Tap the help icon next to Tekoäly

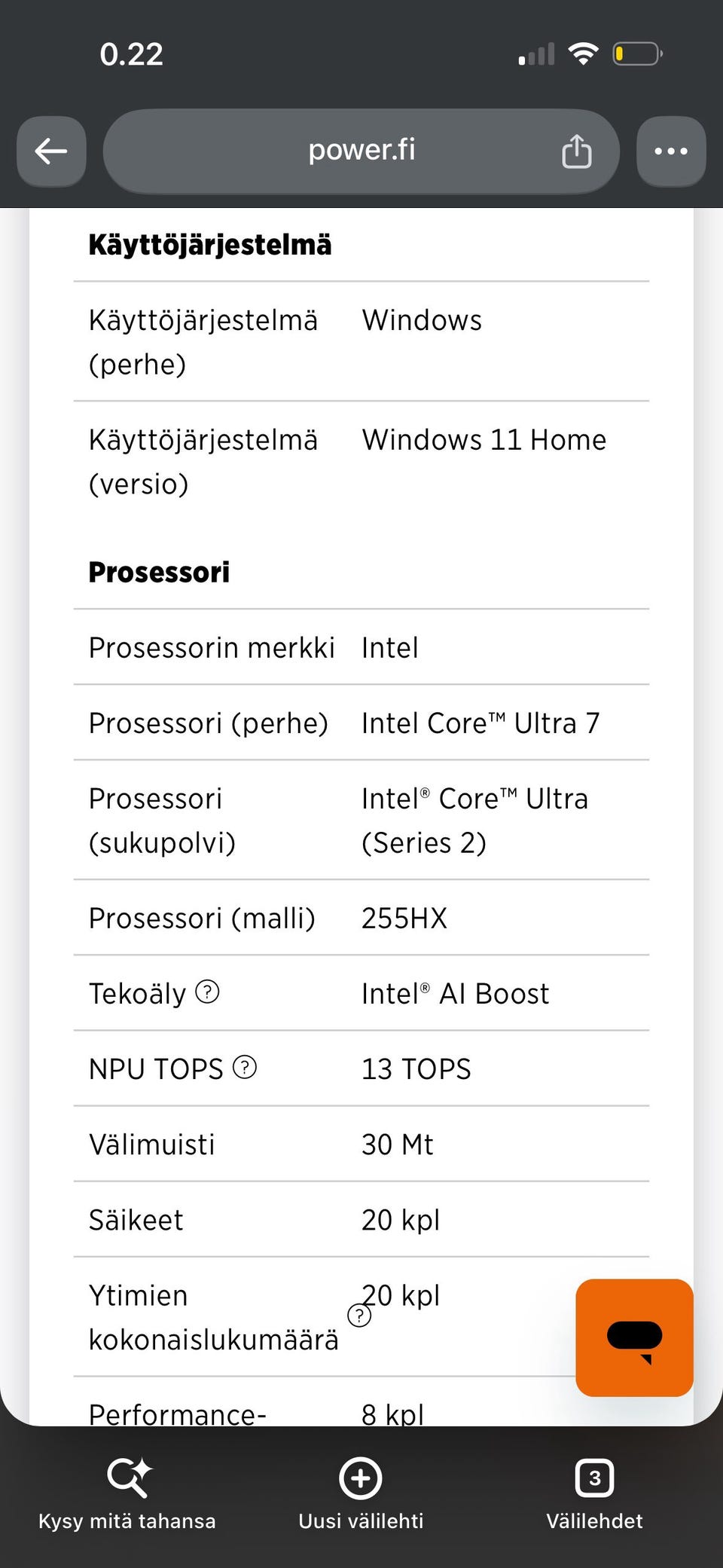point(207,992)
